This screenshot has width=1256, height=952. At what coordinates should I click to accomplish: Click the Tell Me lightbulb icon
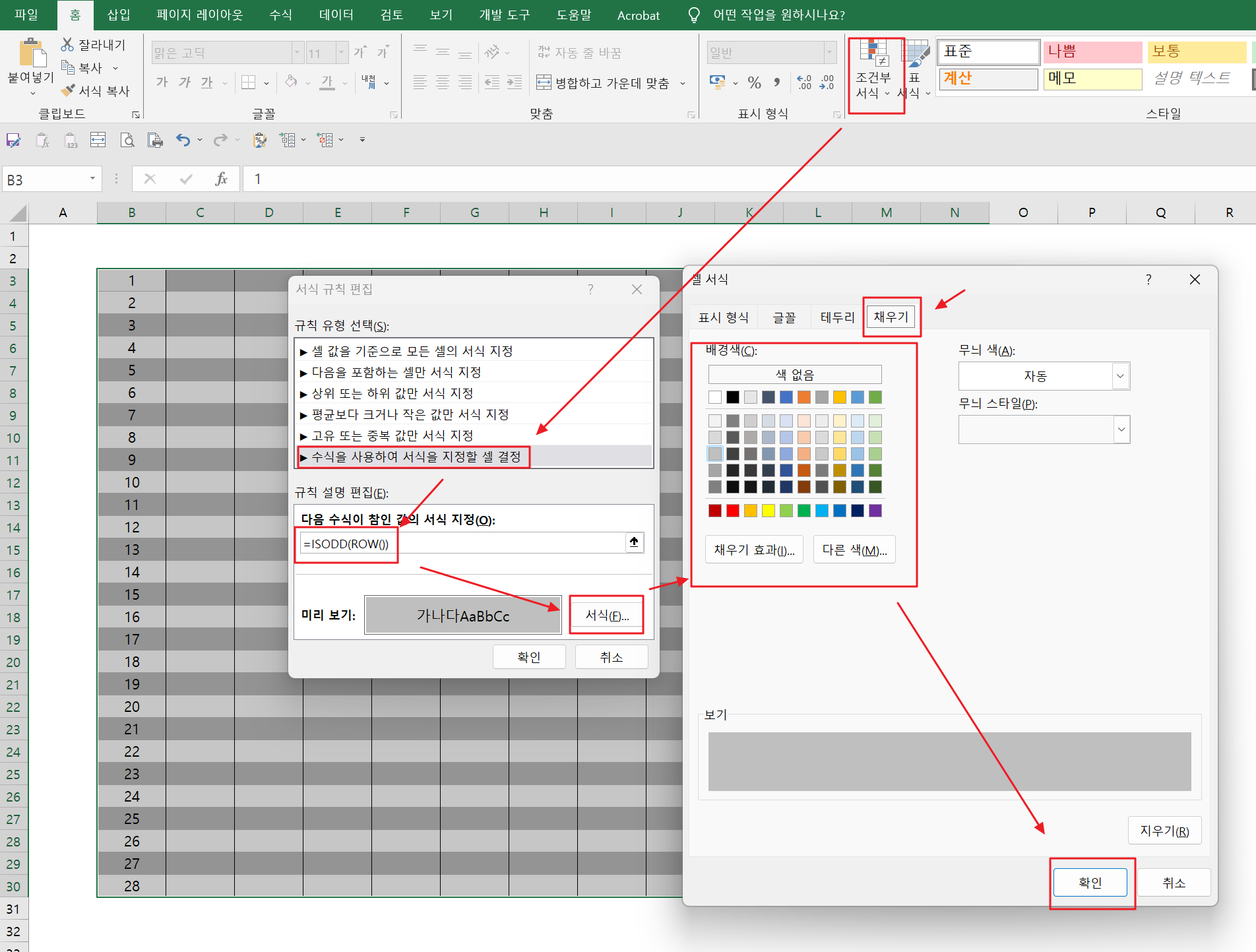coord(694,15)
